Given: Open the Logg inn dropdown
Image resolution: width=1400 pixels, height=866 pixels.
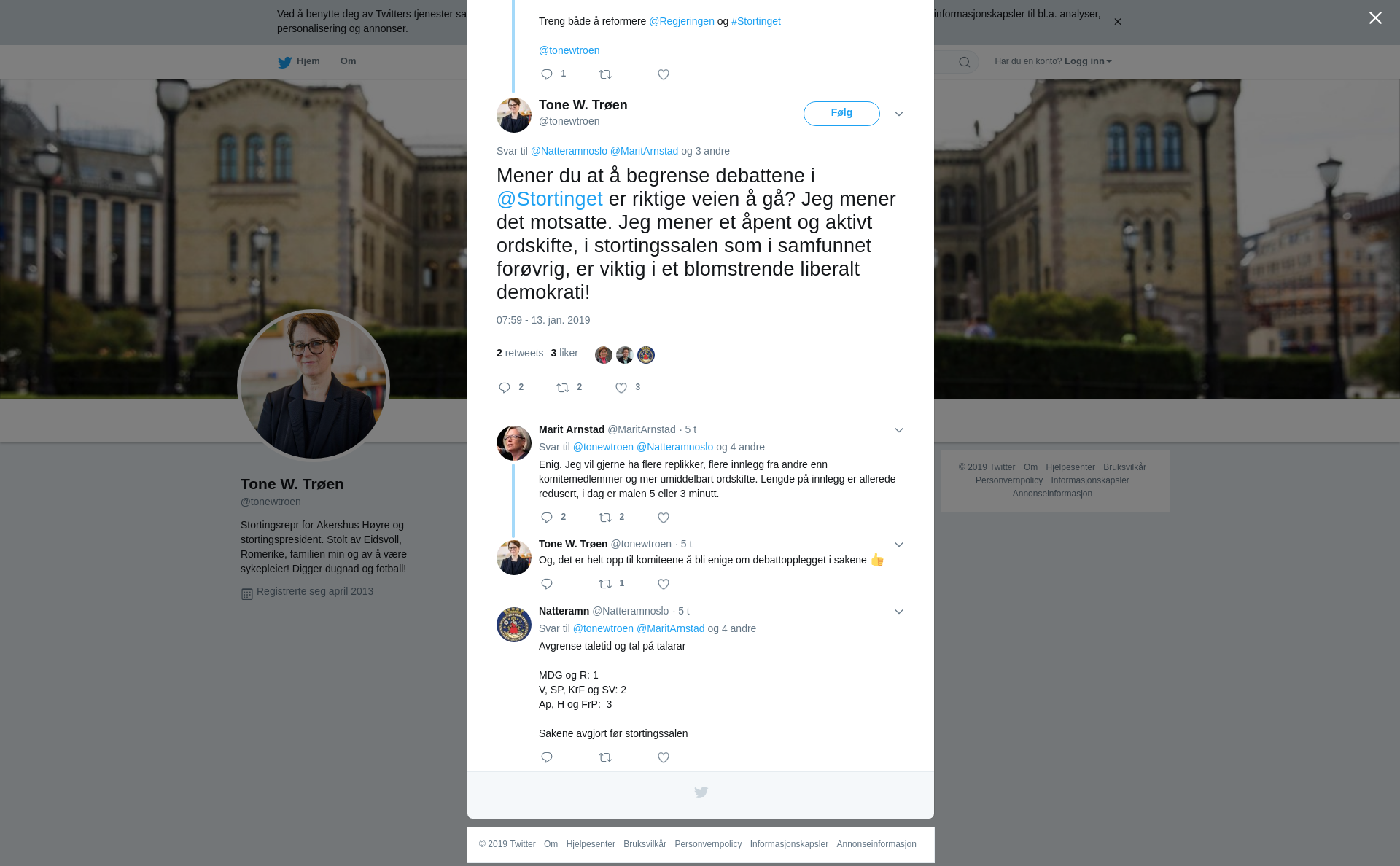Looking at the screenshot, I should tap(1088, 61).
